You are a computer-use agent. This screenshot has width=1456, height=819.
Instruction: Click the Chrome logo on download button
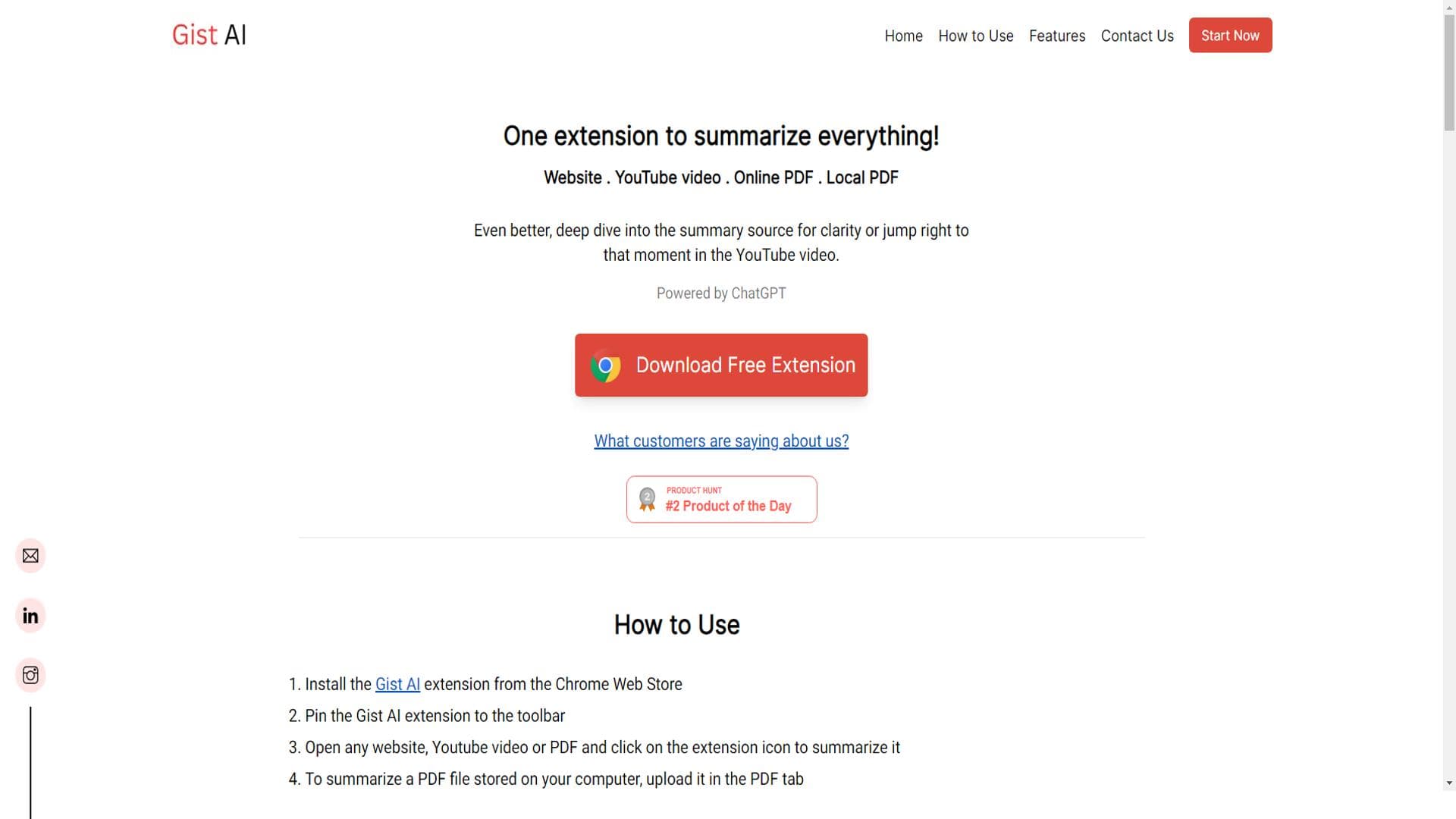coord(605,366)
